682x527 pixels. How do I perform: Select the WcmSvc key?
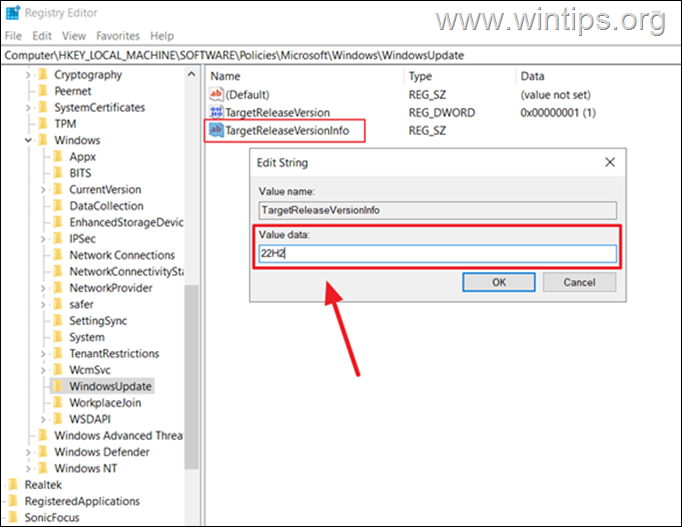tap(90, 370)
